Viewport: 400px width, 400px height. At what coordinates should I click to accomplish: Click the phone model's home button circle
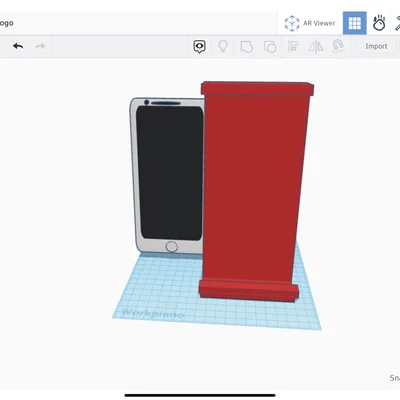click(x=172, y=247)
